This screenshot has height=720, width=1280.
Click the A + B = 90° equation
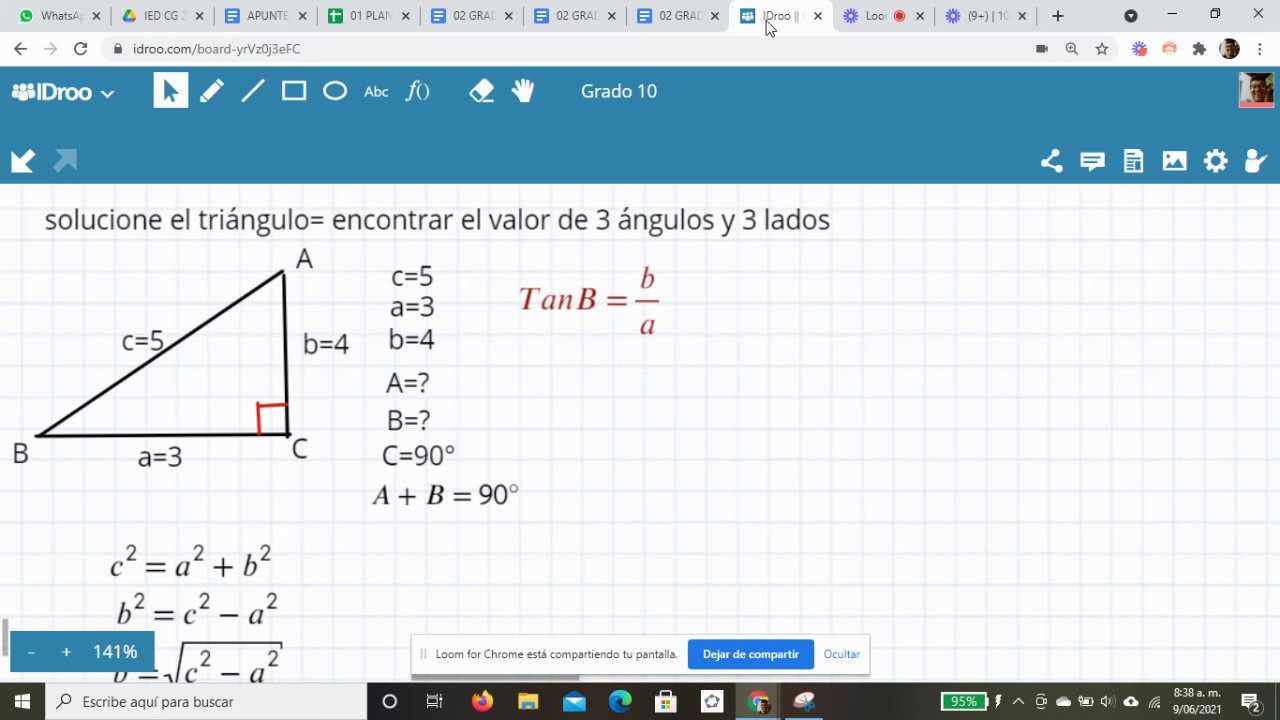(x=446, y=495)
